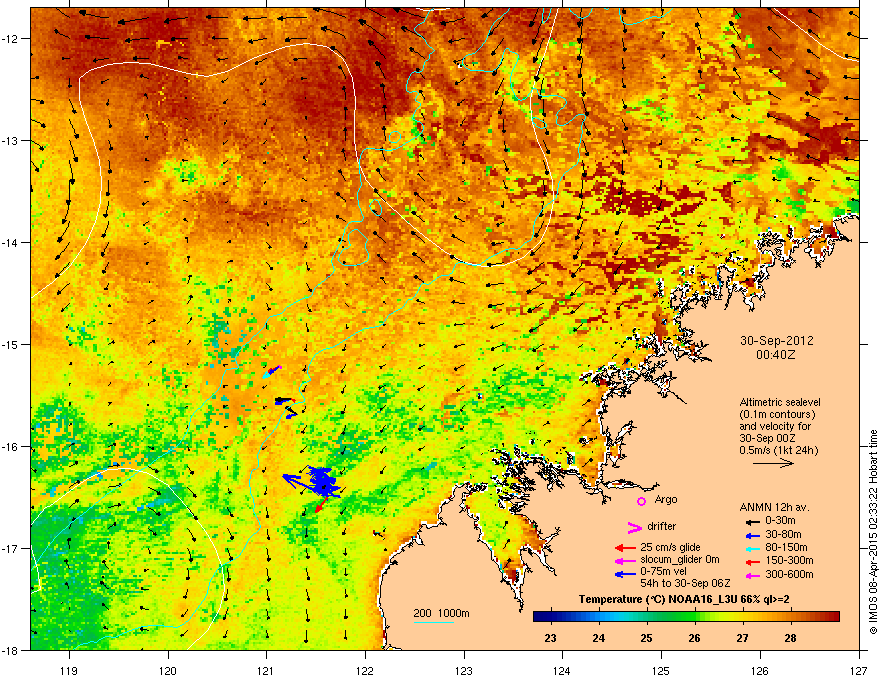Click the '300-600m' depth label

(x=789, y=575)
